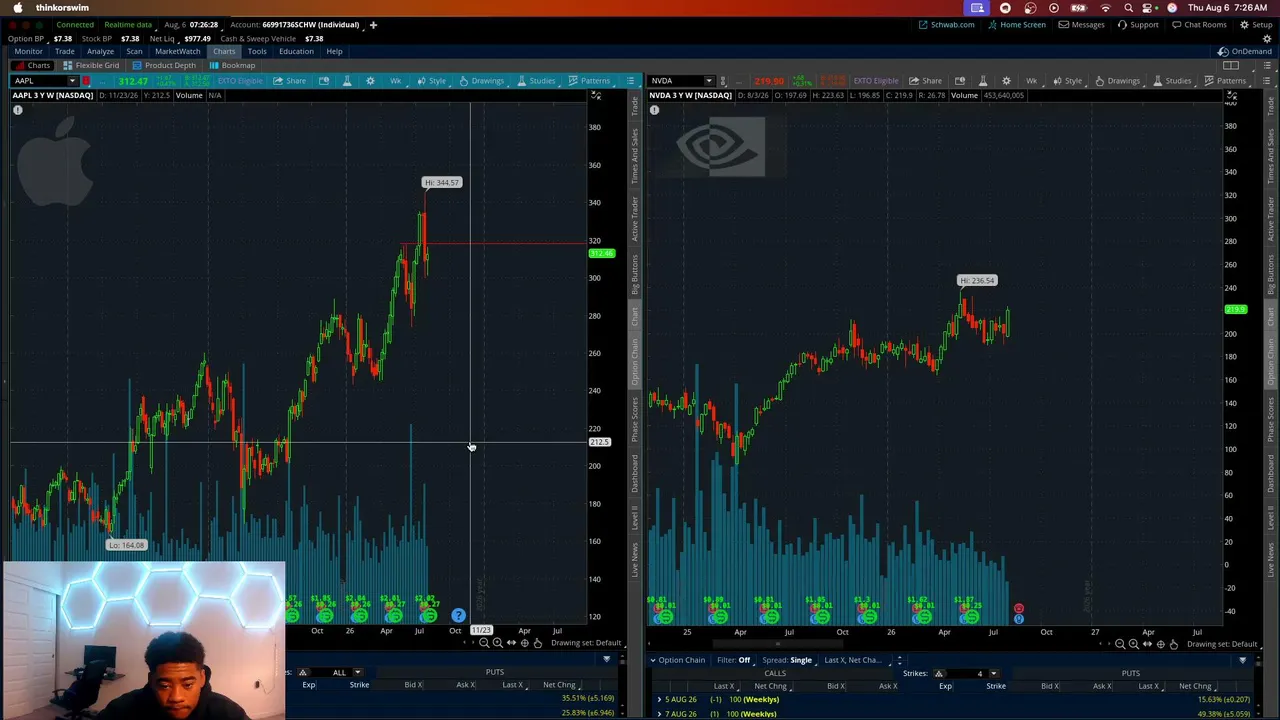Screen dimensions: 1280x720
Task: Select the pan hand tool on AAPL chart
Action: tap(537, 643)
